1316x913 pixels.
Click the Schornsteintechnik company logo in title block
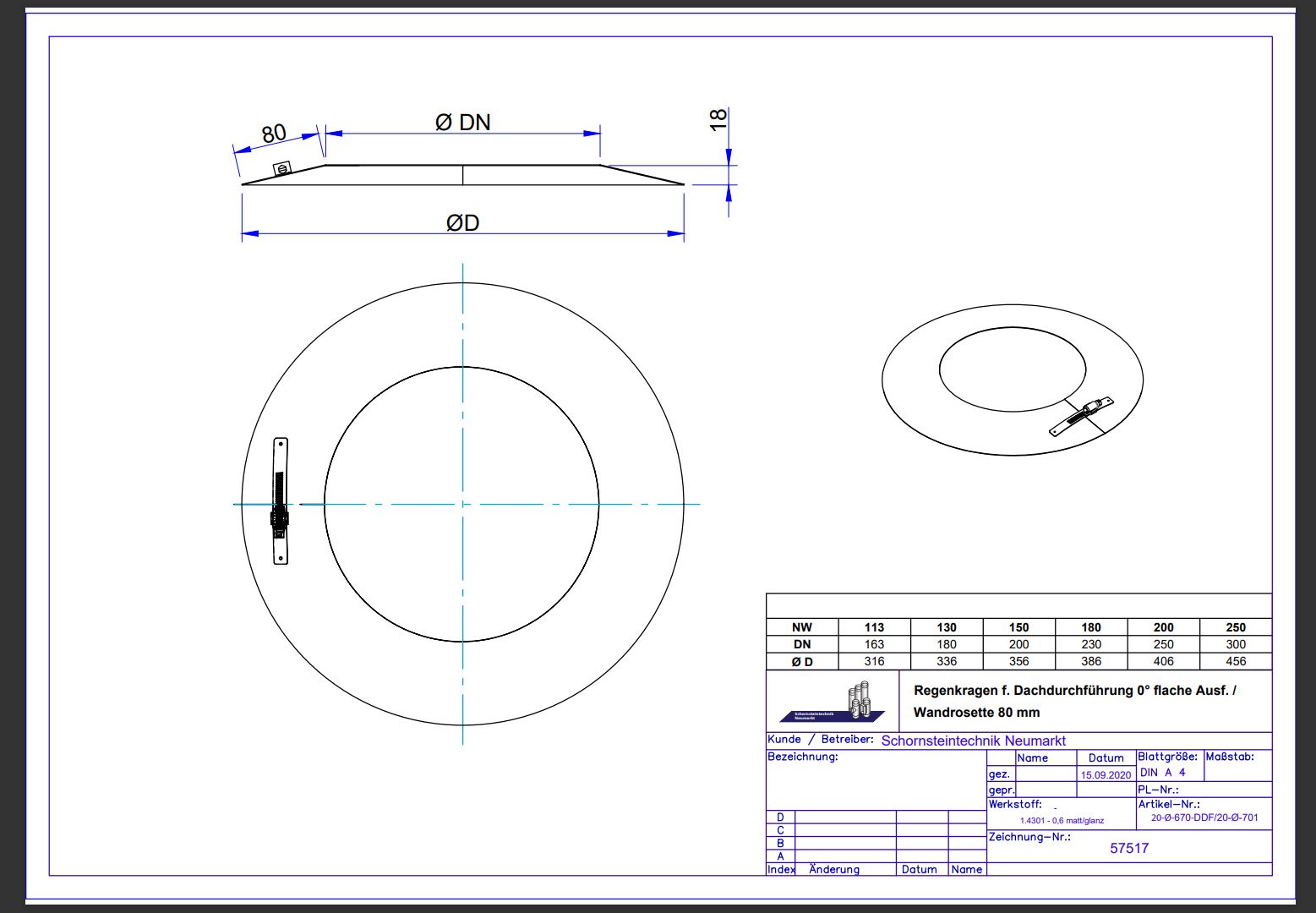coord(833,703)
